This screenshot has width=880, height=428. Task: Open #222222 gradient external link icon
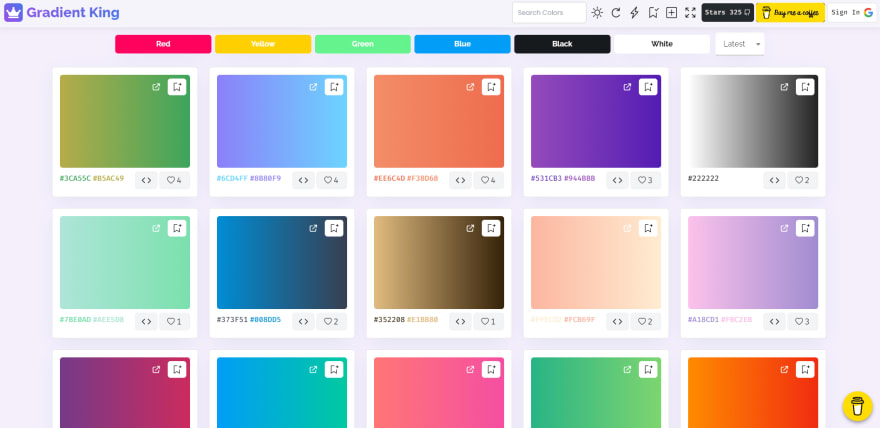785,87
